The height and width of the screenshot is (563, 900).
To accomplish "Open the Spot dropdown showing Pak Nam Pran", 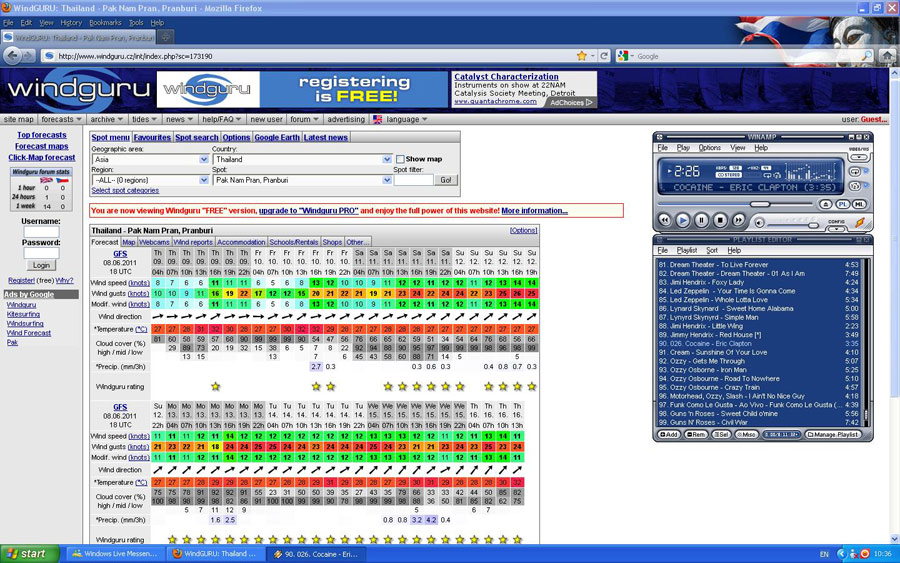I will pyautogui.click(x=302, y=180).
